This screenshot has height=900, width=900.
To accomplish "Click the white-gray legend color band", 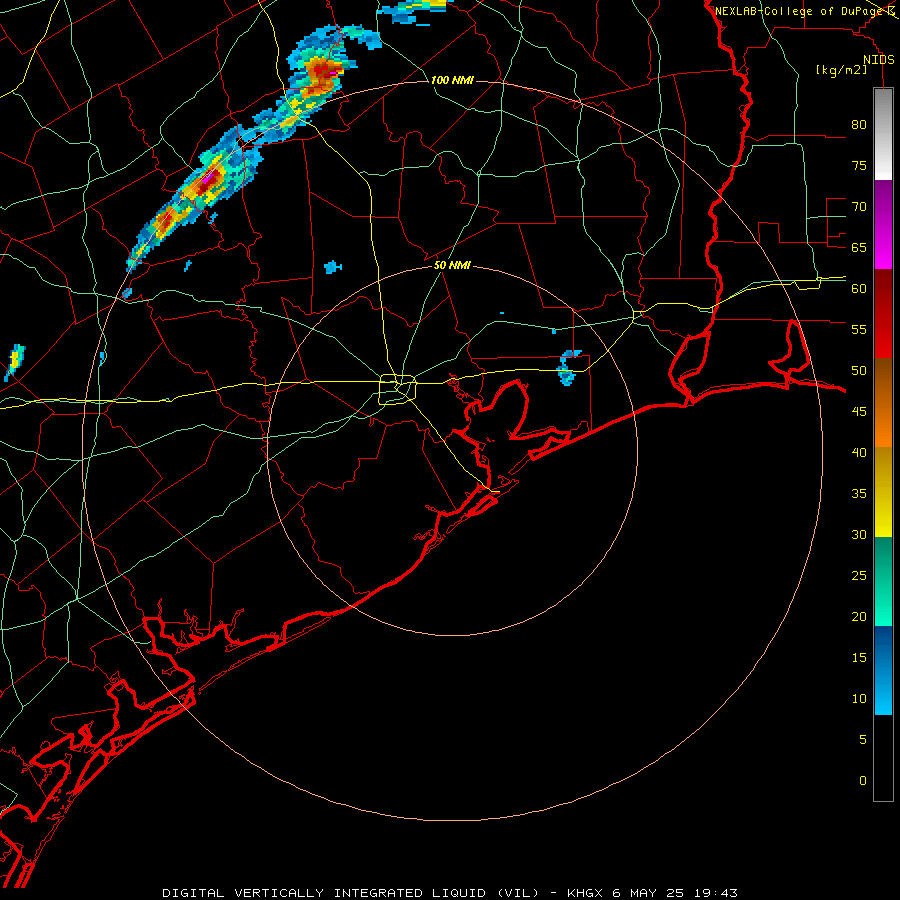I will [x=883, y=134].
